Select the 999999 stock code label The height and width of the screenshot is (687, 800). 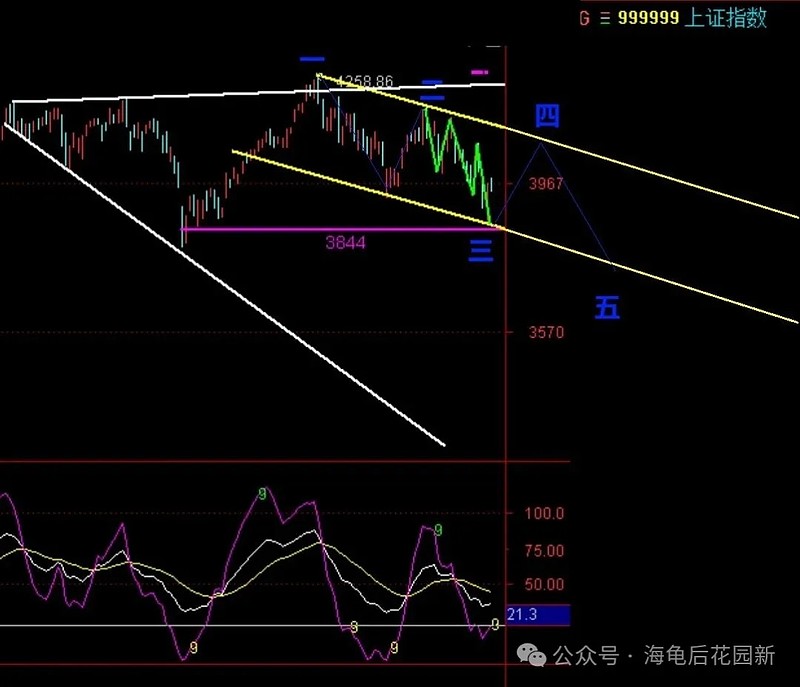pyautogui.click(x=648, y=18)
